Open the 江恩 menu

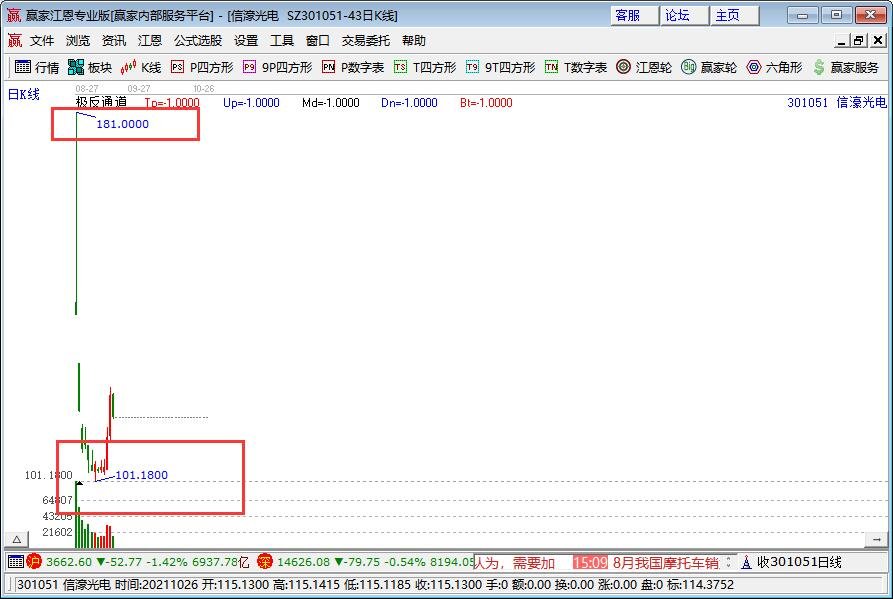coord(149,40)
